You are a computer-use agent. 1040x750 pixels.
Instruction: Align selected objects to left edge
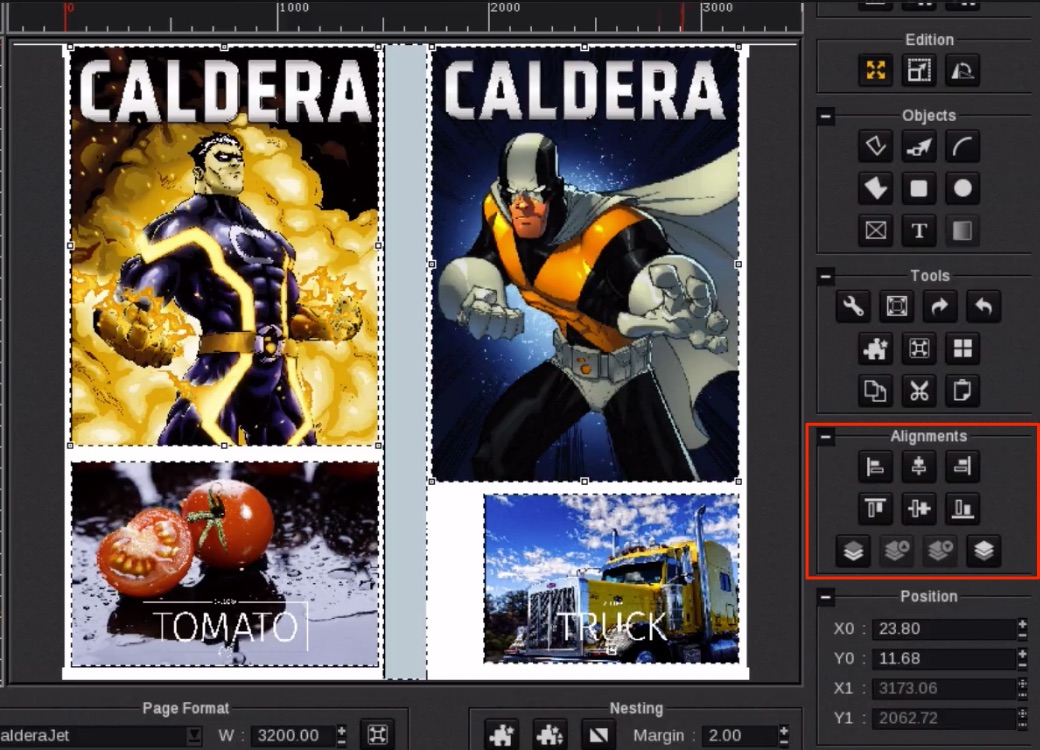pyautogui.click(x=875, y=466)
